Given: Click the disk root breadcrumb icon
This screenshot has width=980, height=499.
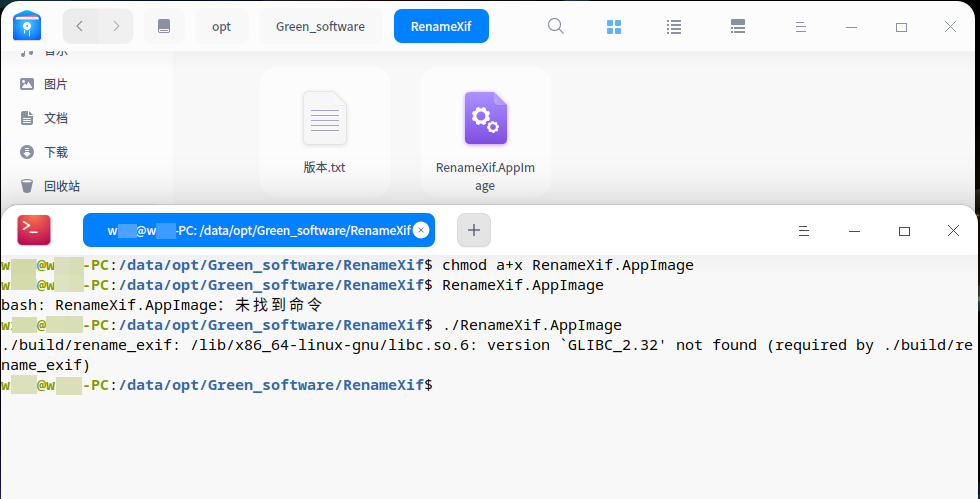Looking at the screenshot, I should [x=165, y=27].
